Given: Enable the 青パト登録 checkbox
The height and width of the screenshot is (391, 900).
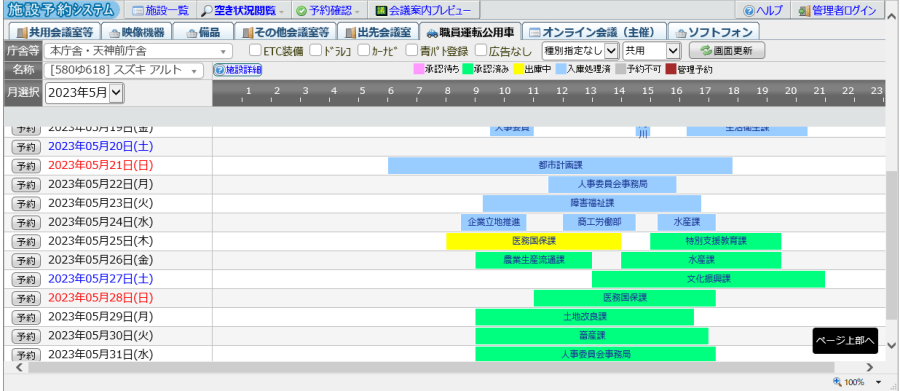Looking at the screenshot, I should coord(412,51).
